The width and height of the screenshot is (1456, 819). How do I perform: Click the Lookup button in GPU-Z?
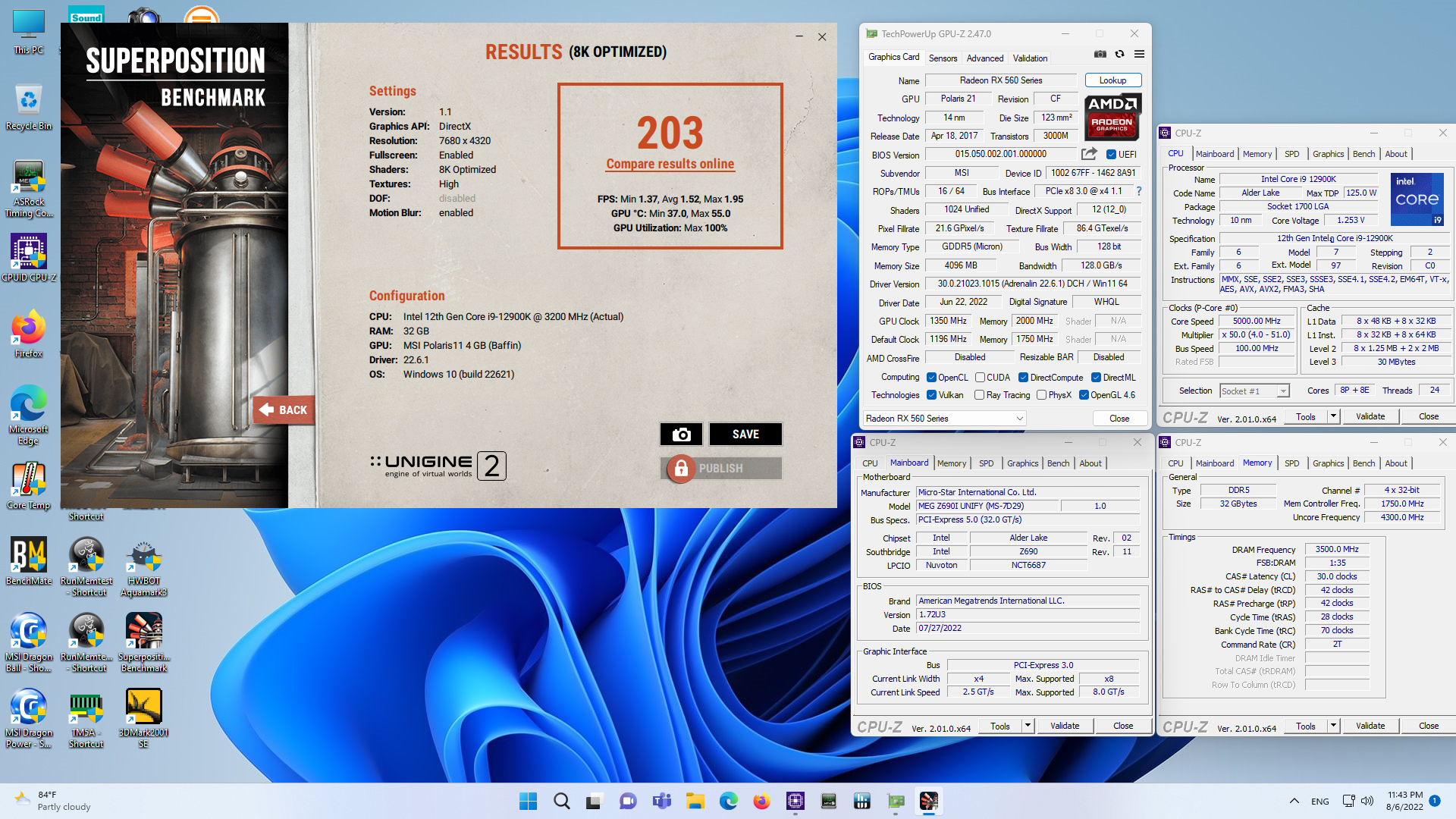[1112, 80]
